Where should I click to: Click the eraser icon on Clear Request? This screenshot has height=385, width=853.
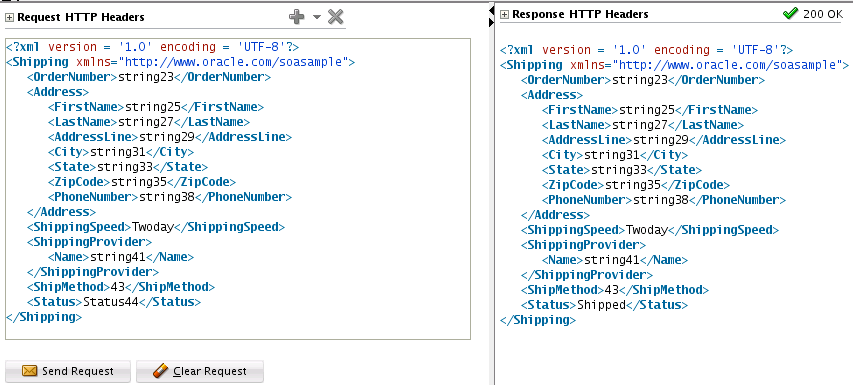tap(161, 371)
